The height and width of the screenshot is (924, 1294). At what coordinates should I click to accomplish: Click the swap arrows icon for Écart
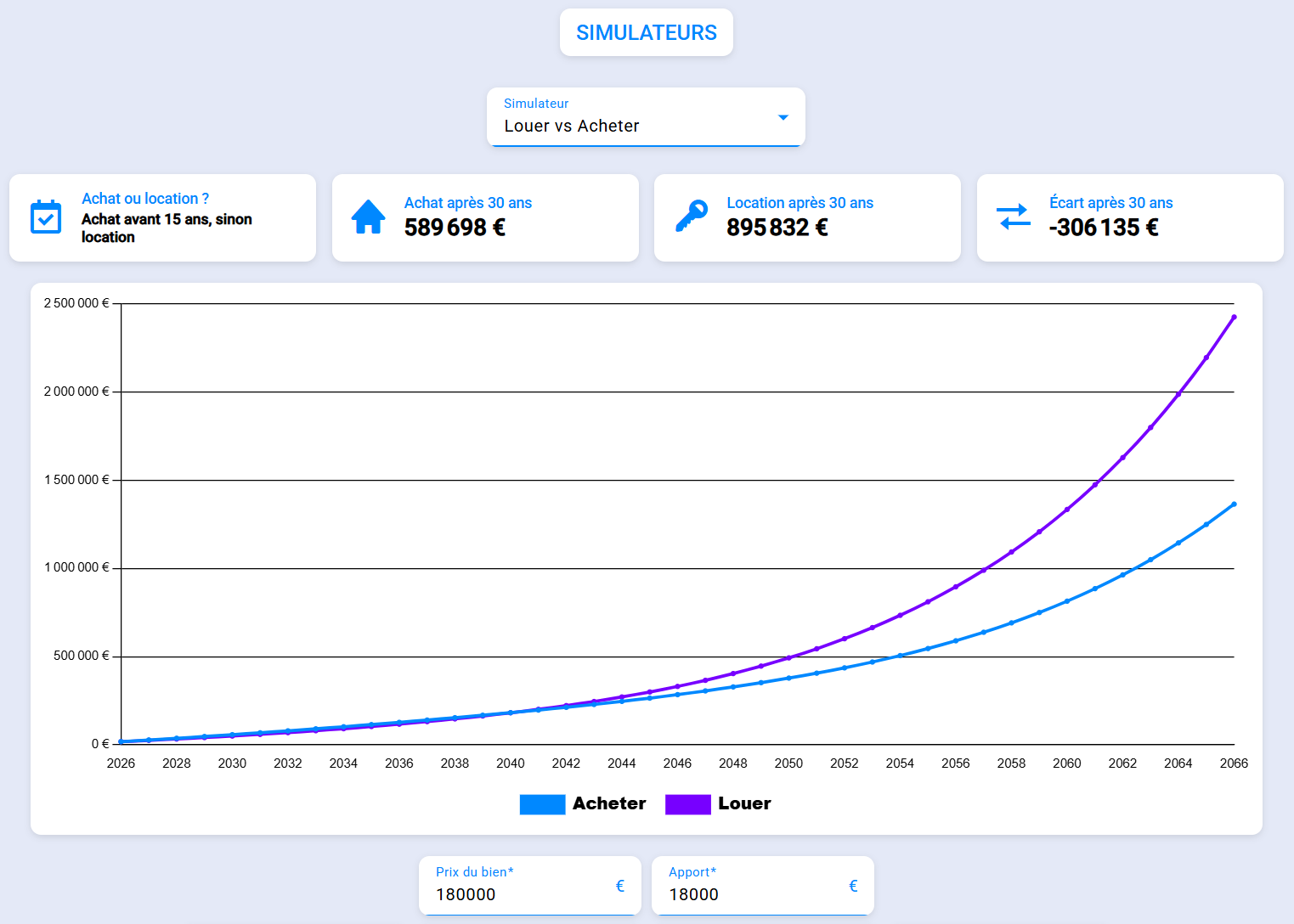tap(1014, 217)
